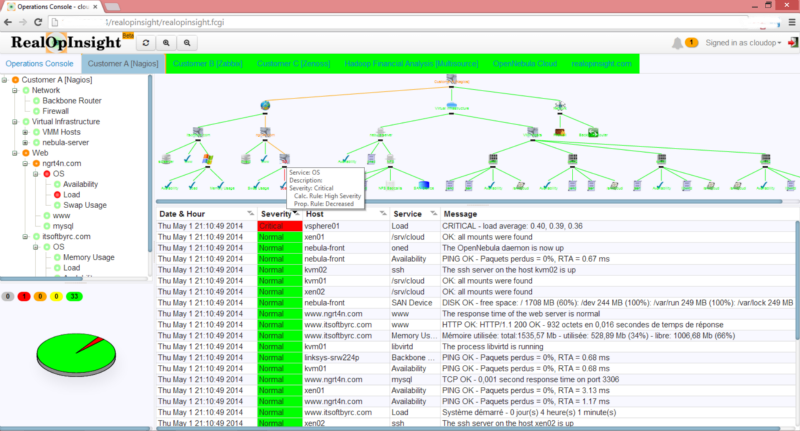
Task: Click the root Customer A node atop the map
Action: tap(451, 79)
